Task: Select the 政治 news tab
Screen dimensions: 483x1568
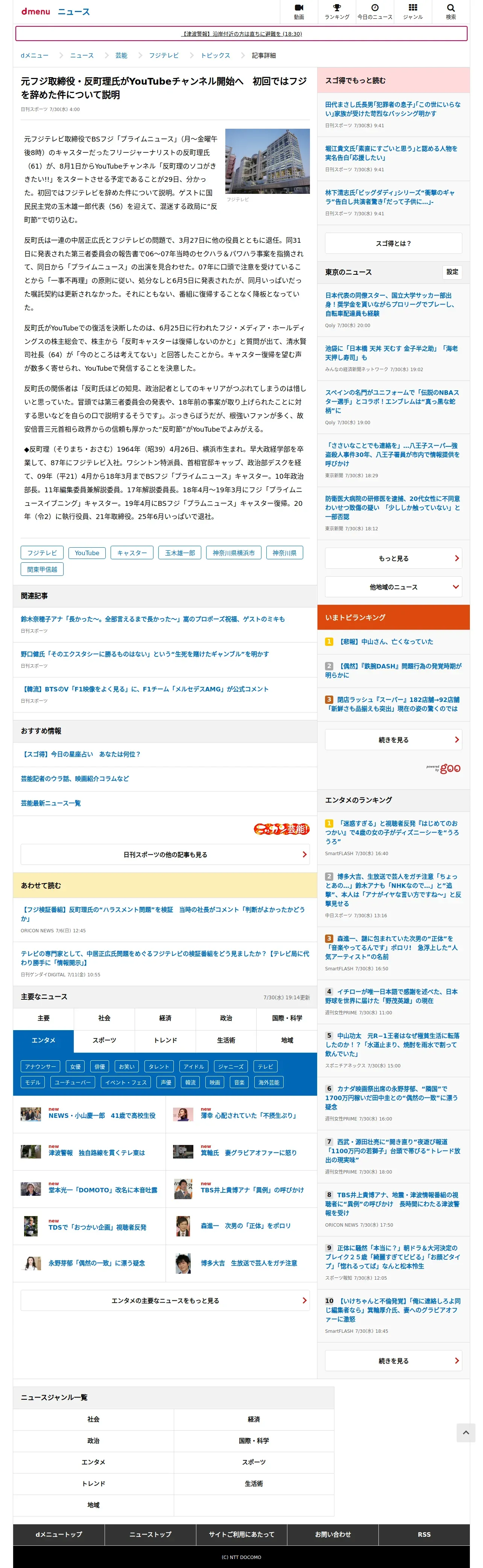Action: 226,1018
